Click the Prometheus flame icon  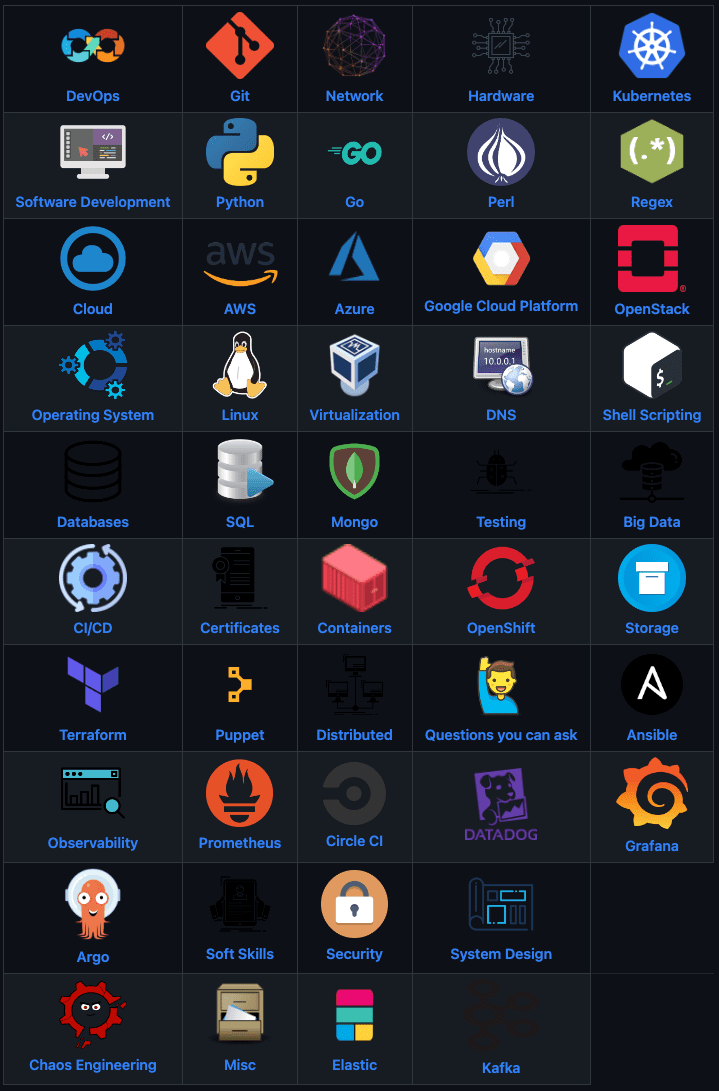(x=239, y=793)
